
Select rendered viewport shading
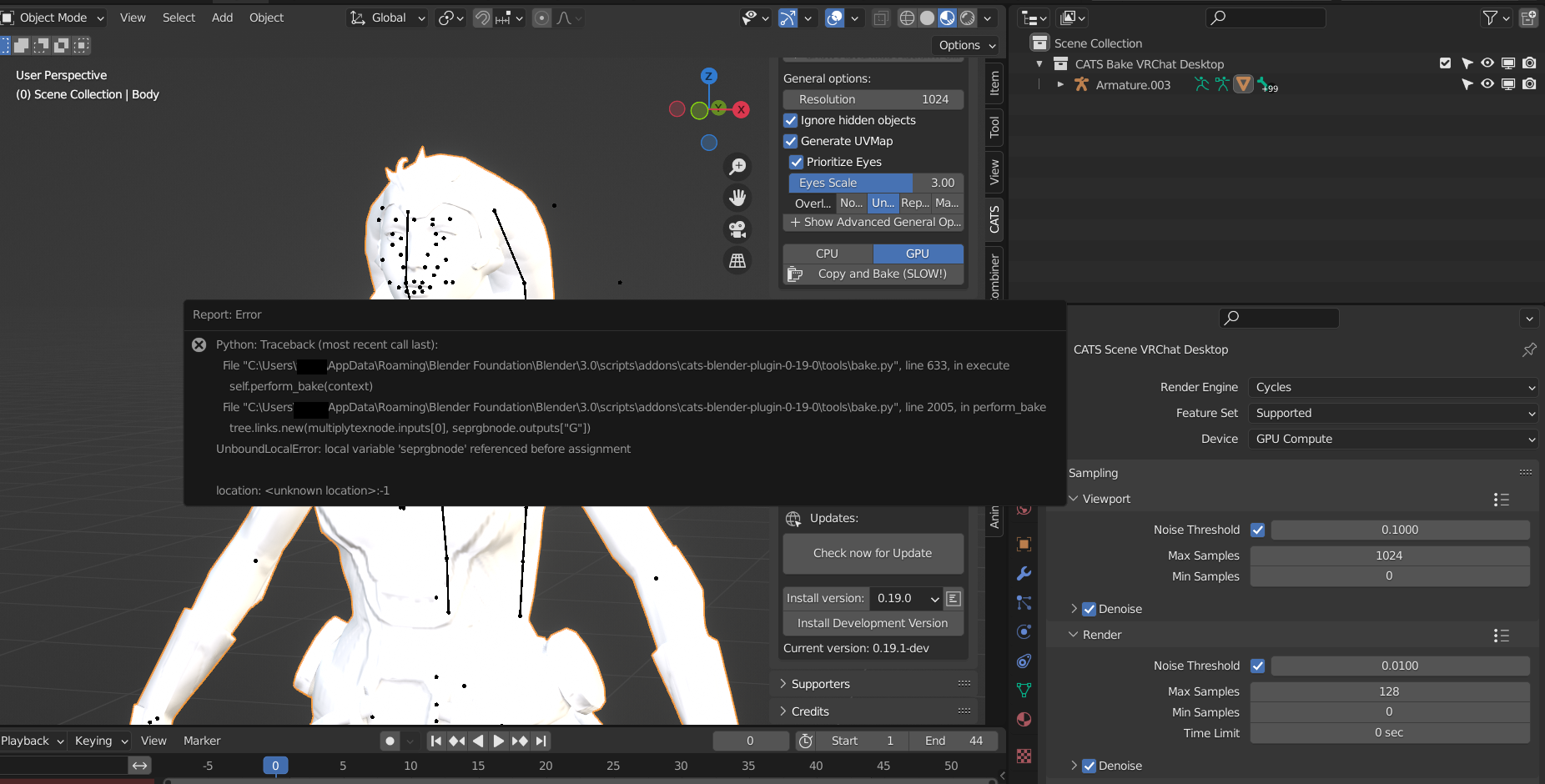(967, 18)
